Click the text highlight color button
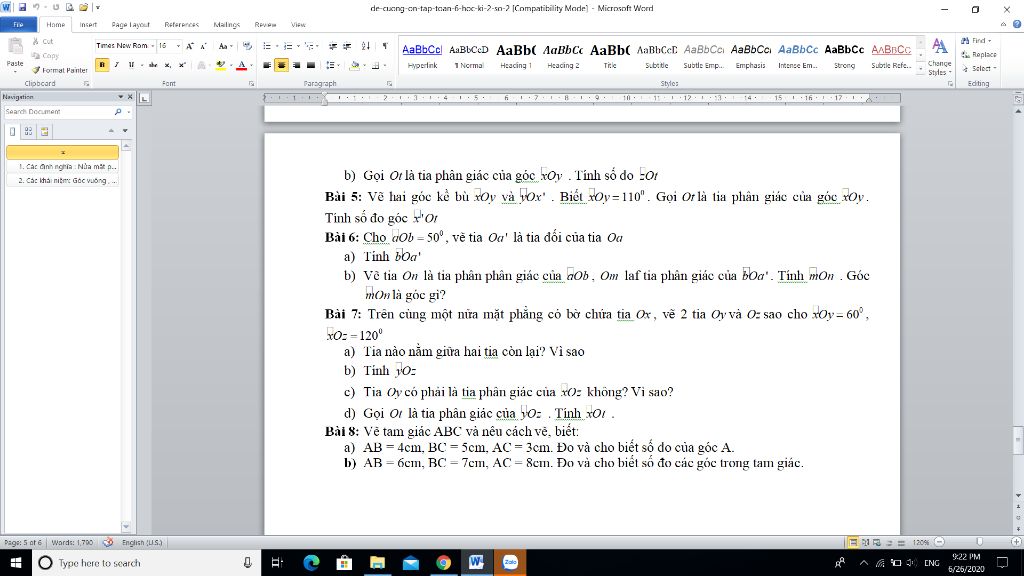The width and height of the screenshot is (1024, 576). point(221,65)
